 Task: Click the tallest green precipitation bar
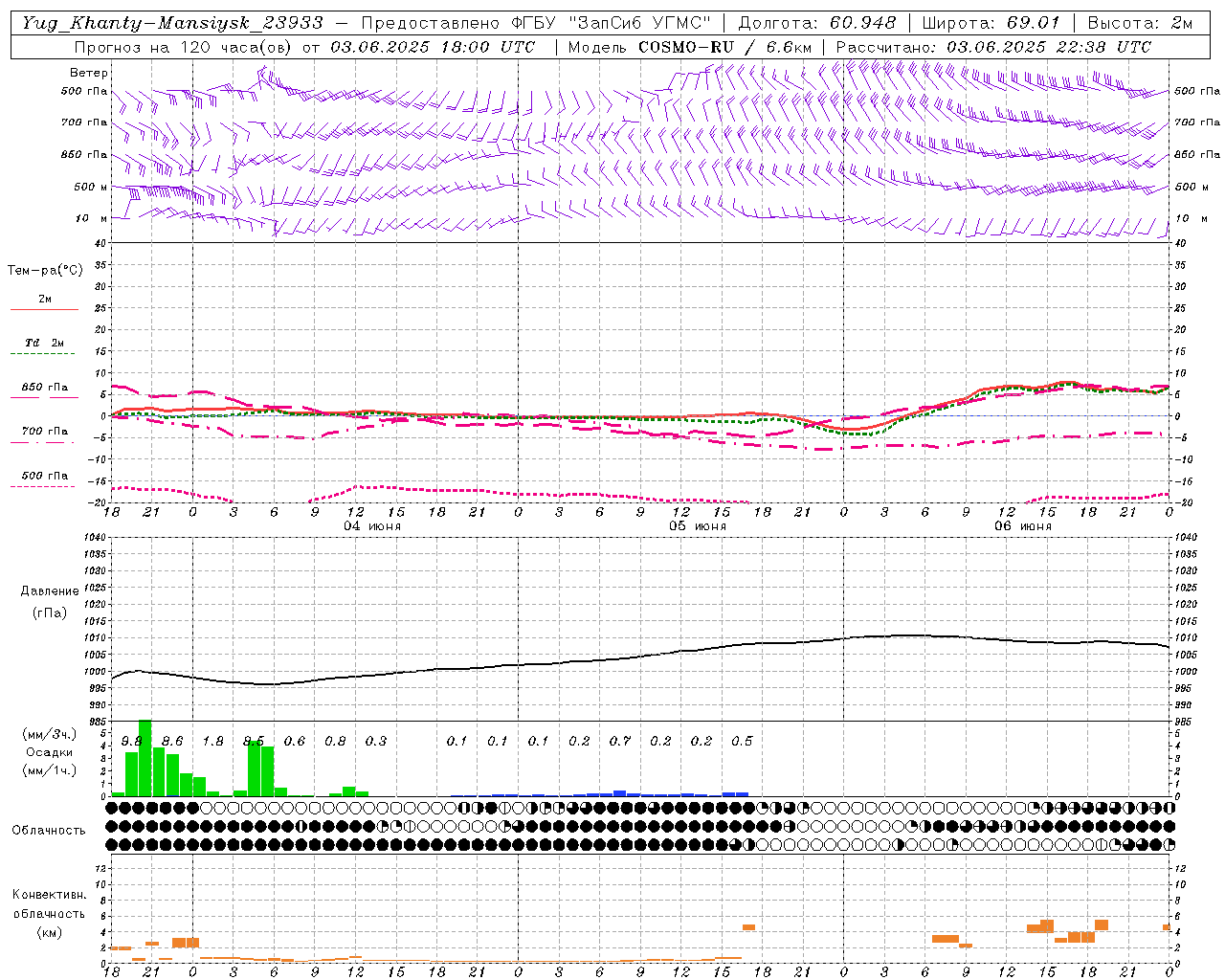pos(145,757)
